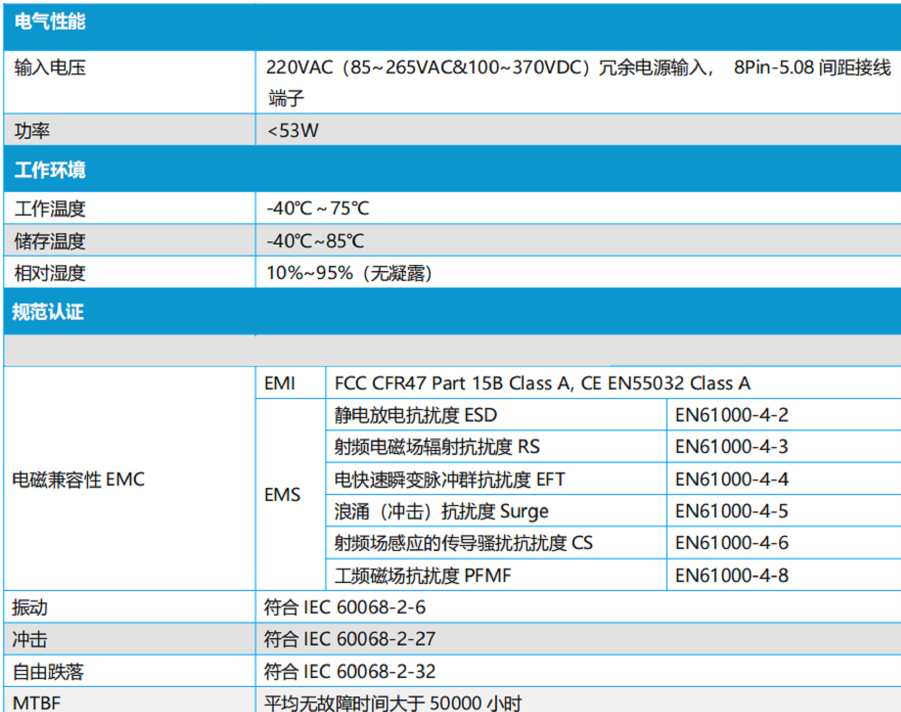Click the 电快速瞬变脉冲群抗扰度 EFT cell
The width and height of the screenshot is (901, 712).
click(496, 479)
